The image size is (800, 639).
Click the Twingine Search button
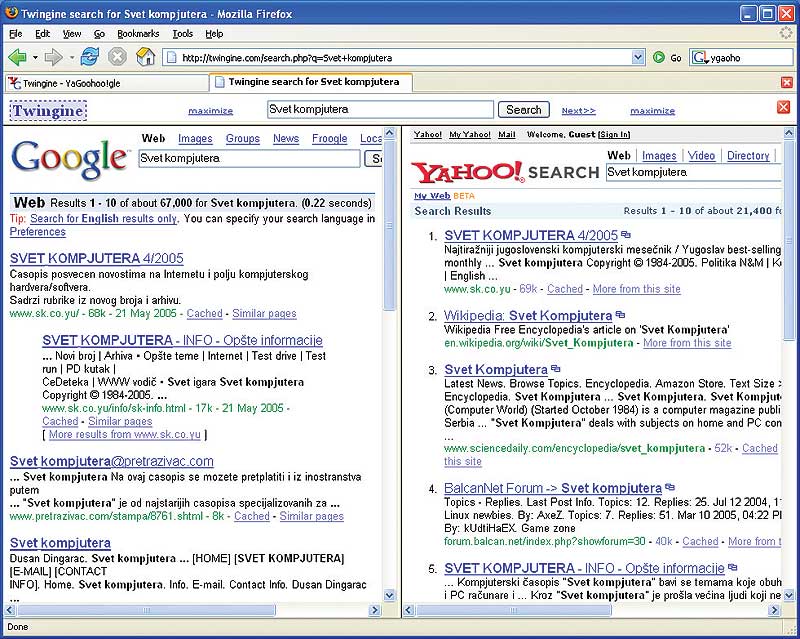(523, 110)
